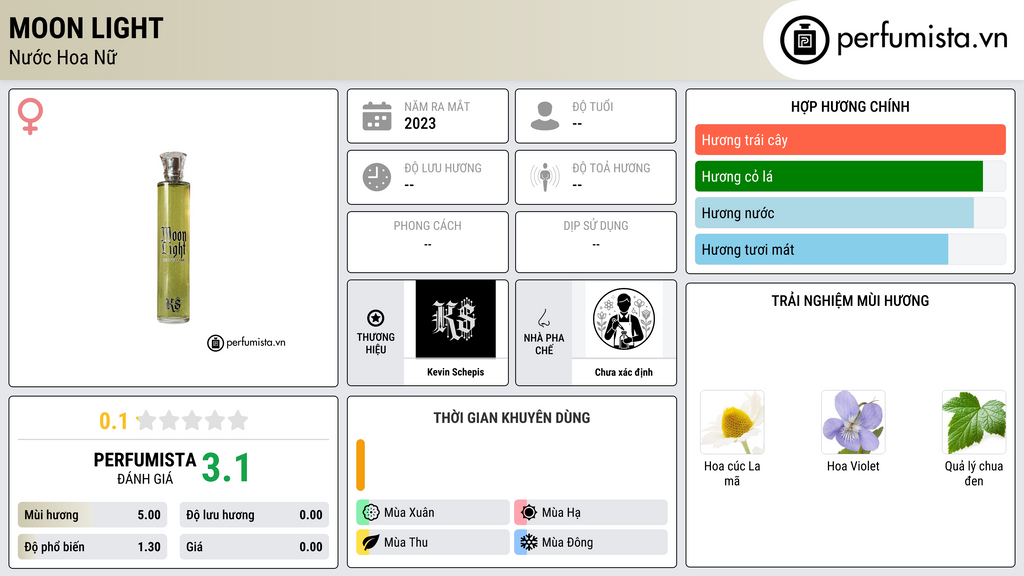The width and height of the screenshot is (1024, 576).
Task: Click the star badge icon above Thương hiệu
Action: (376, 318)
